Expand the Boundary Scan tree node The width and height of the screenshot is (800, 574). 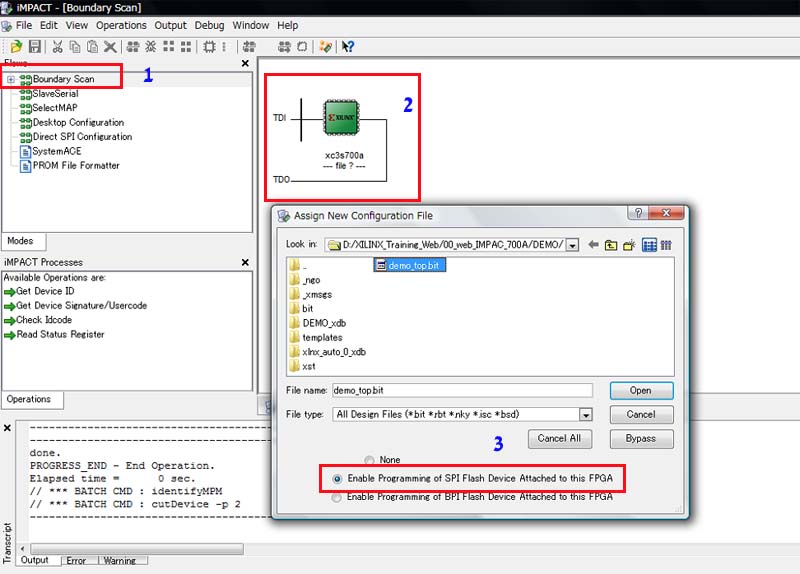[x=11, y=80]
